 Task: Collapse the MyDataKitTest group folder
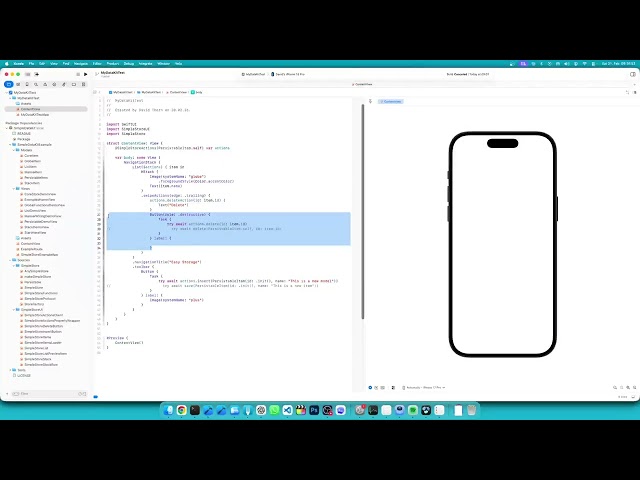pos(10,98)
